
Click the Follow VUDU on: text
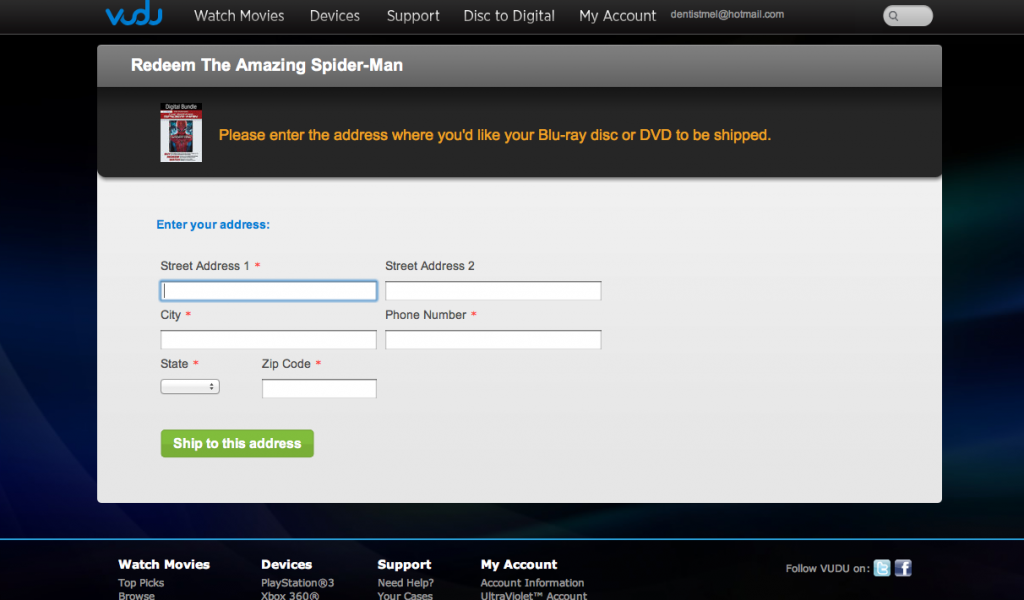coord(827,569)
